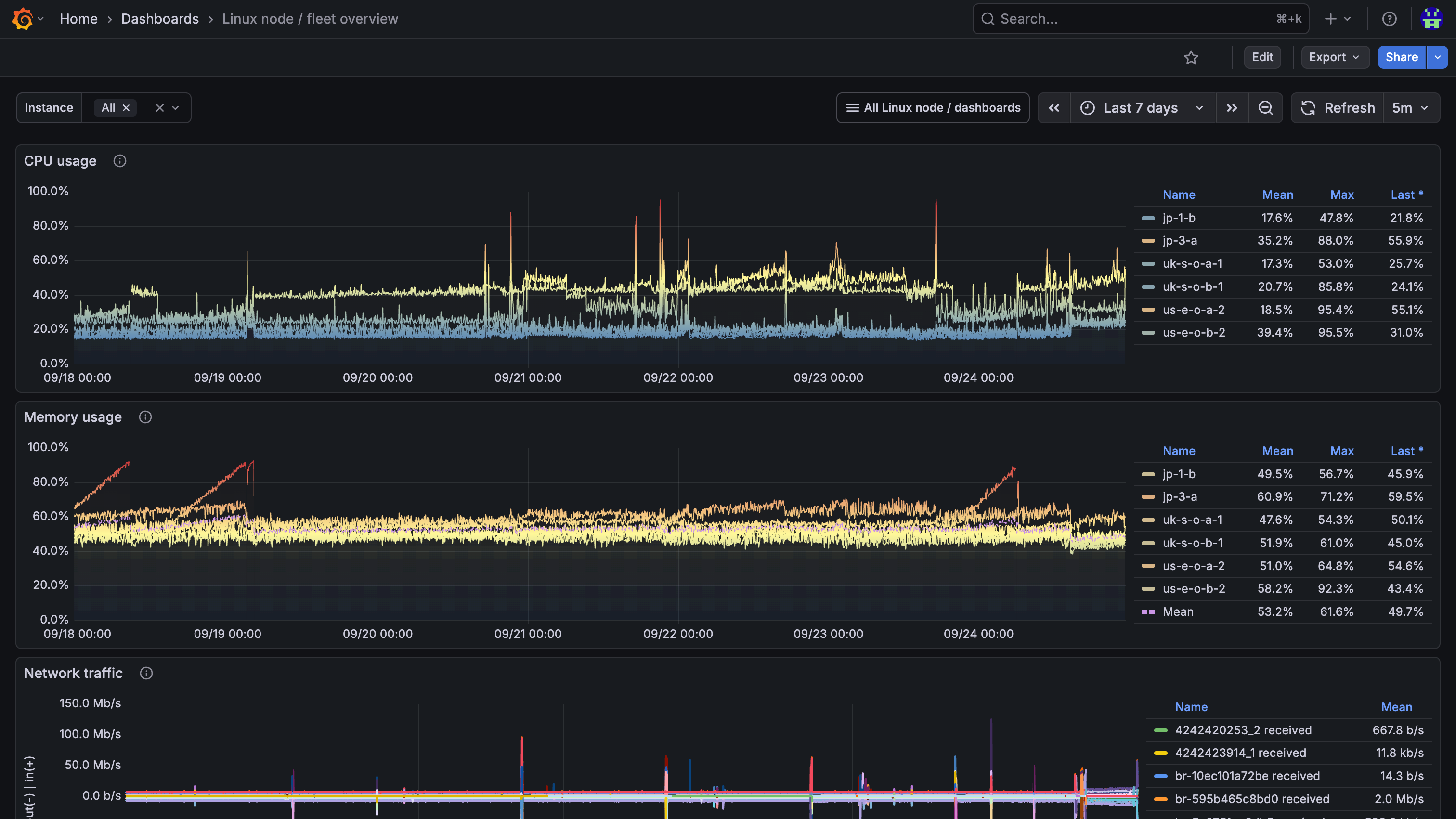Open All Linux node / dashboards links list
The height and width of the screenshot is (819, 1456).
coord(933,108)
